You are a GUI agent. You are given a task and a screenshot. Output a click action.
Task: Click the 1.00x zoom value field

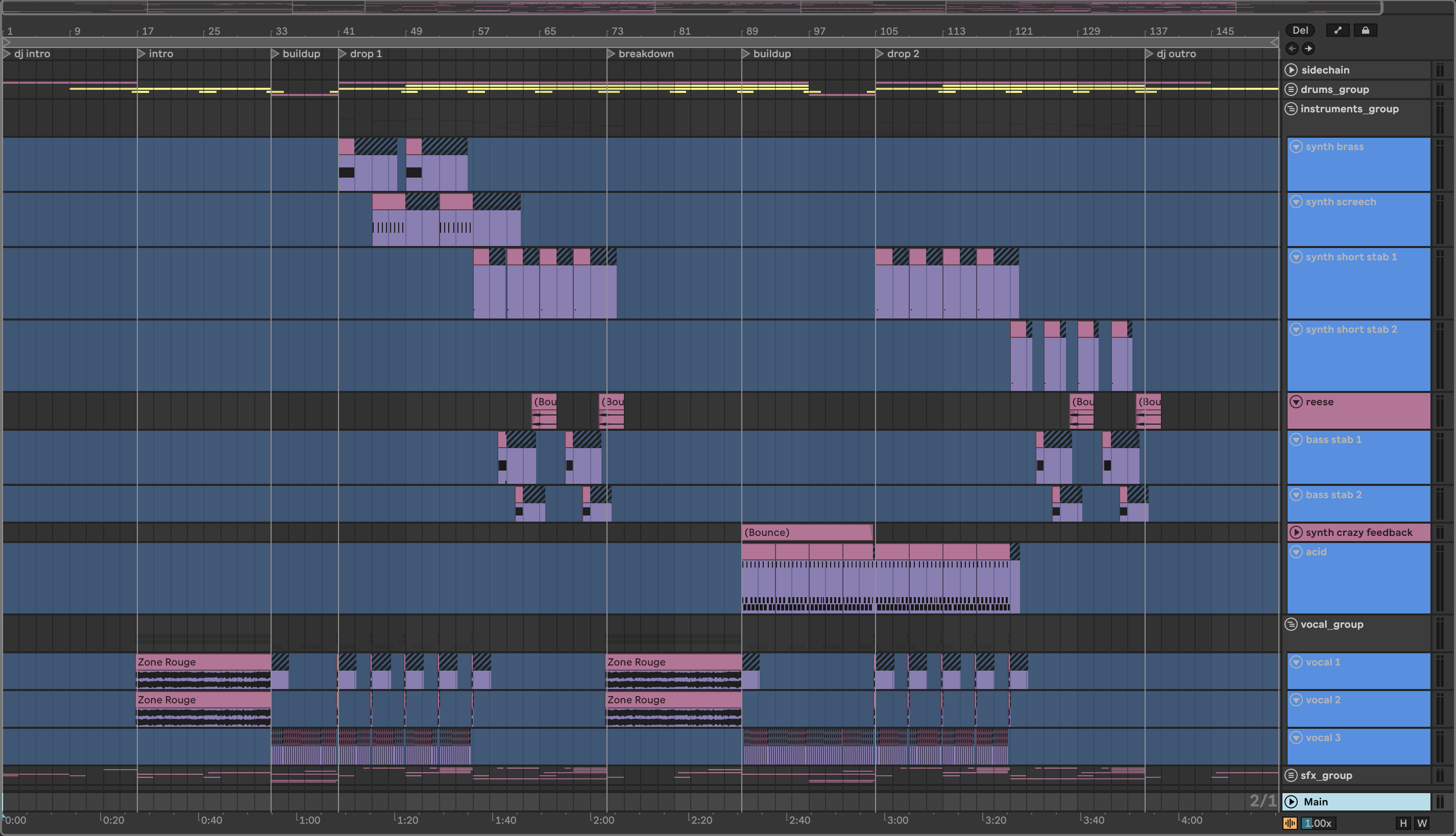[x=1318, y=823]
